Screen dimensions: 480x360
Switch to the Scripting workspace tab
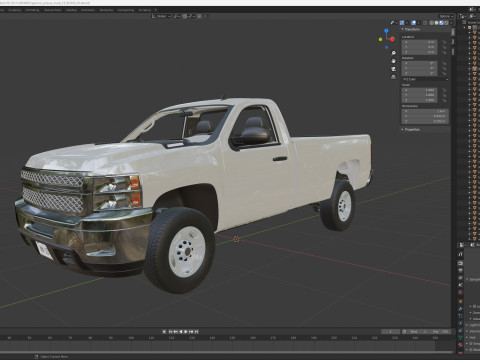coord(144,10)
